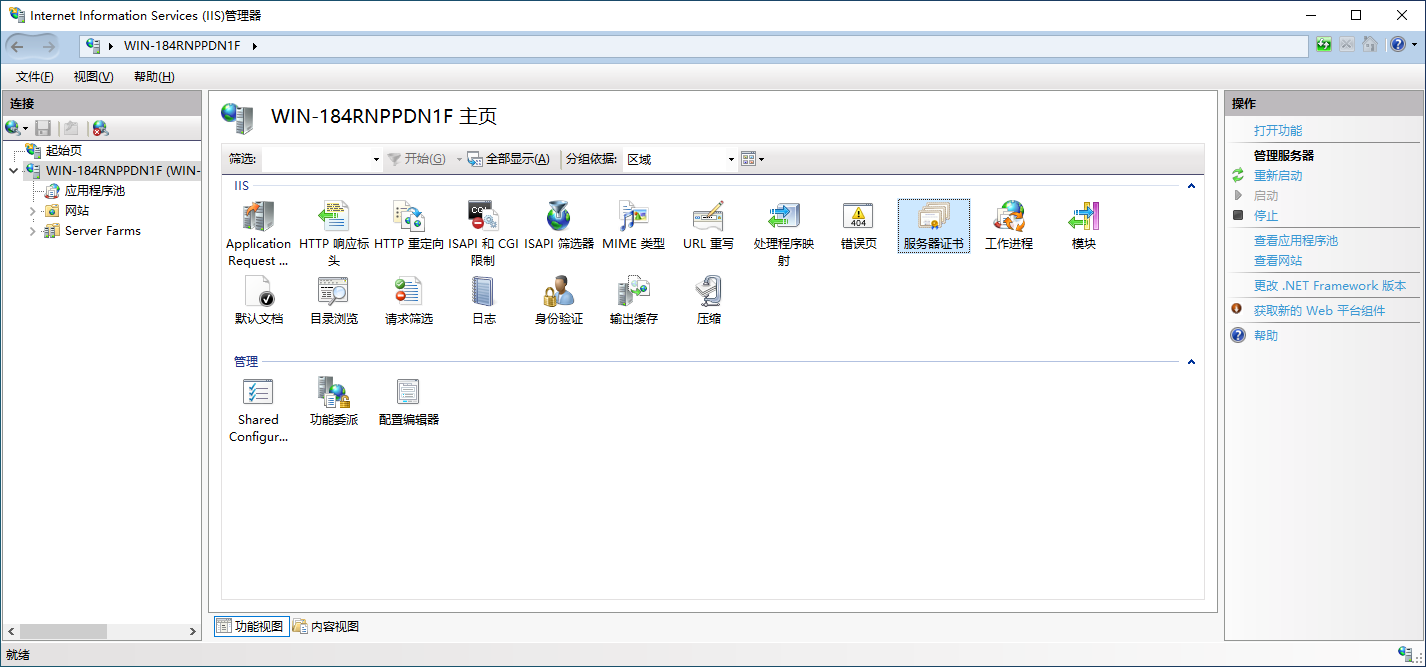Image resolution: width=1426 pixels, height=667 pixels.
Task: Click the 全部显示(A) button
Action: pos(508,159)
